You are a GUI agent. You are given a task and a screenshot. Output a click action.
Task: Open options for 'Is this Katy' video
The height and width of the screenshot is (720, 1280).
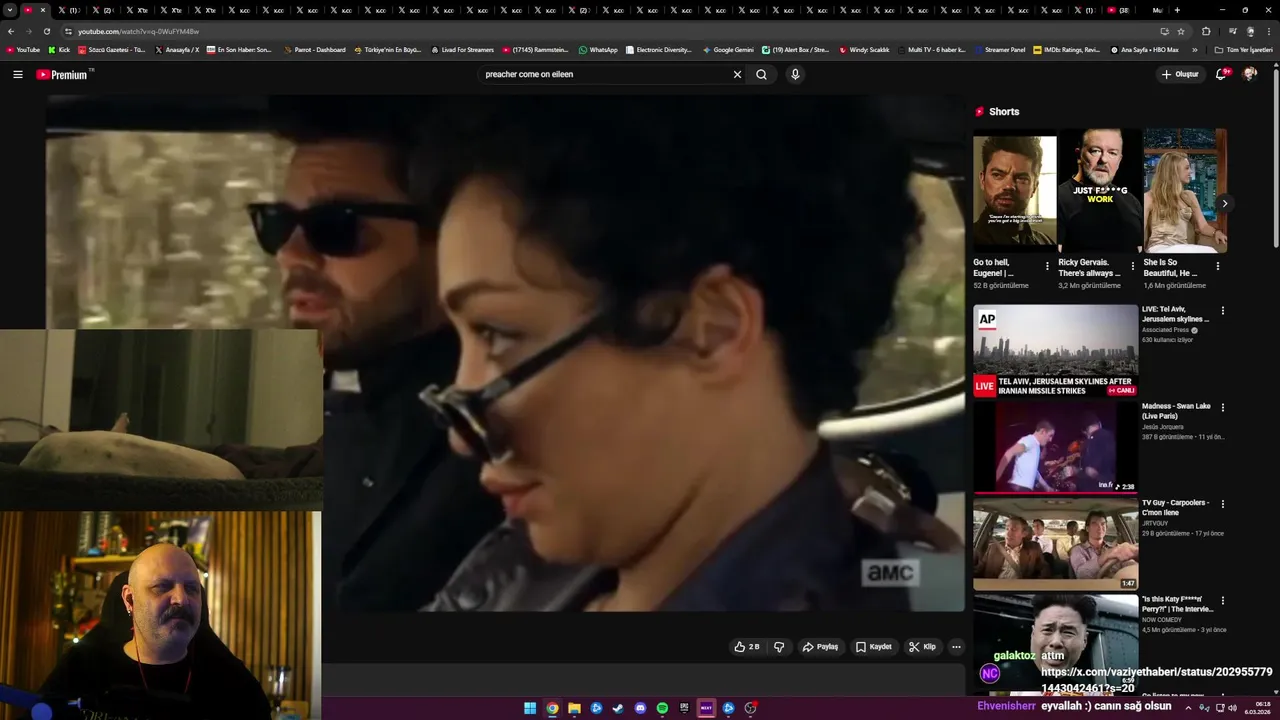1222,601
